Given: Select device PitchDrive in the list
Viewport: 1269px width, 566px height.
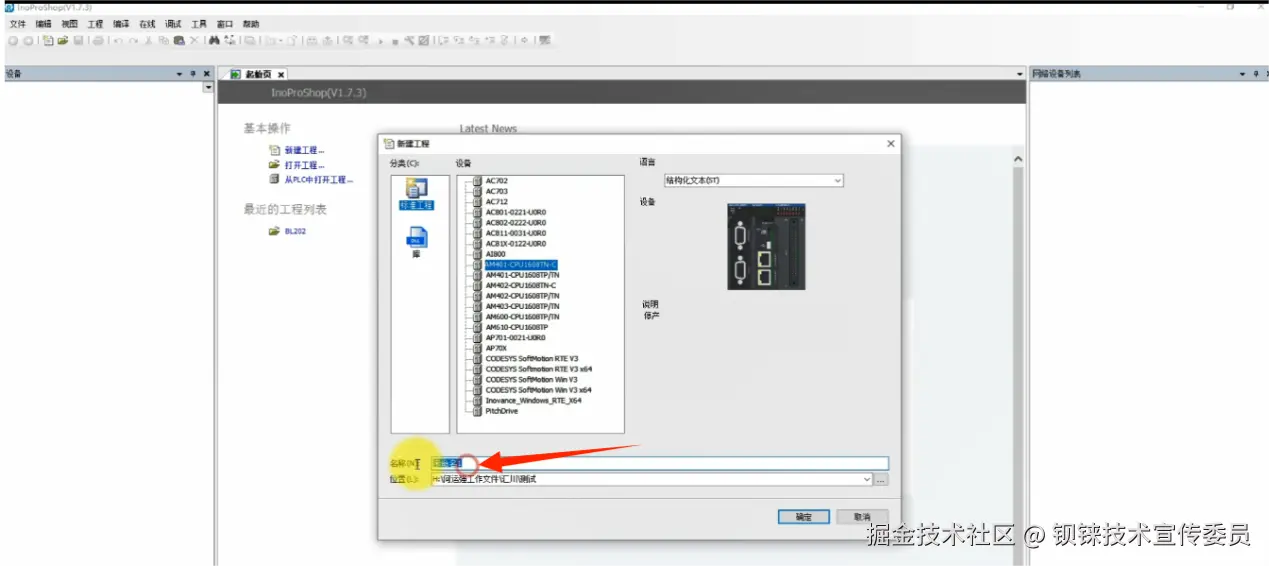Looking at the screenshot, I should coord(501,411).
